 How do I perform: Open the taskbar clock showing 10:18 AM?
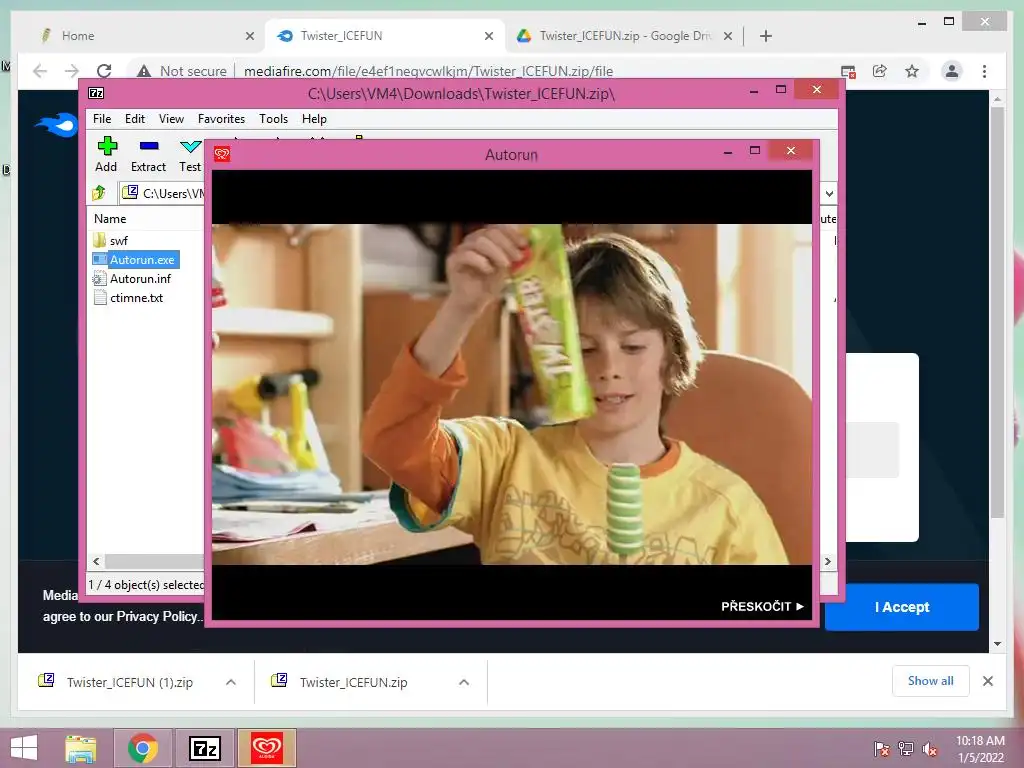coord(980,749)
